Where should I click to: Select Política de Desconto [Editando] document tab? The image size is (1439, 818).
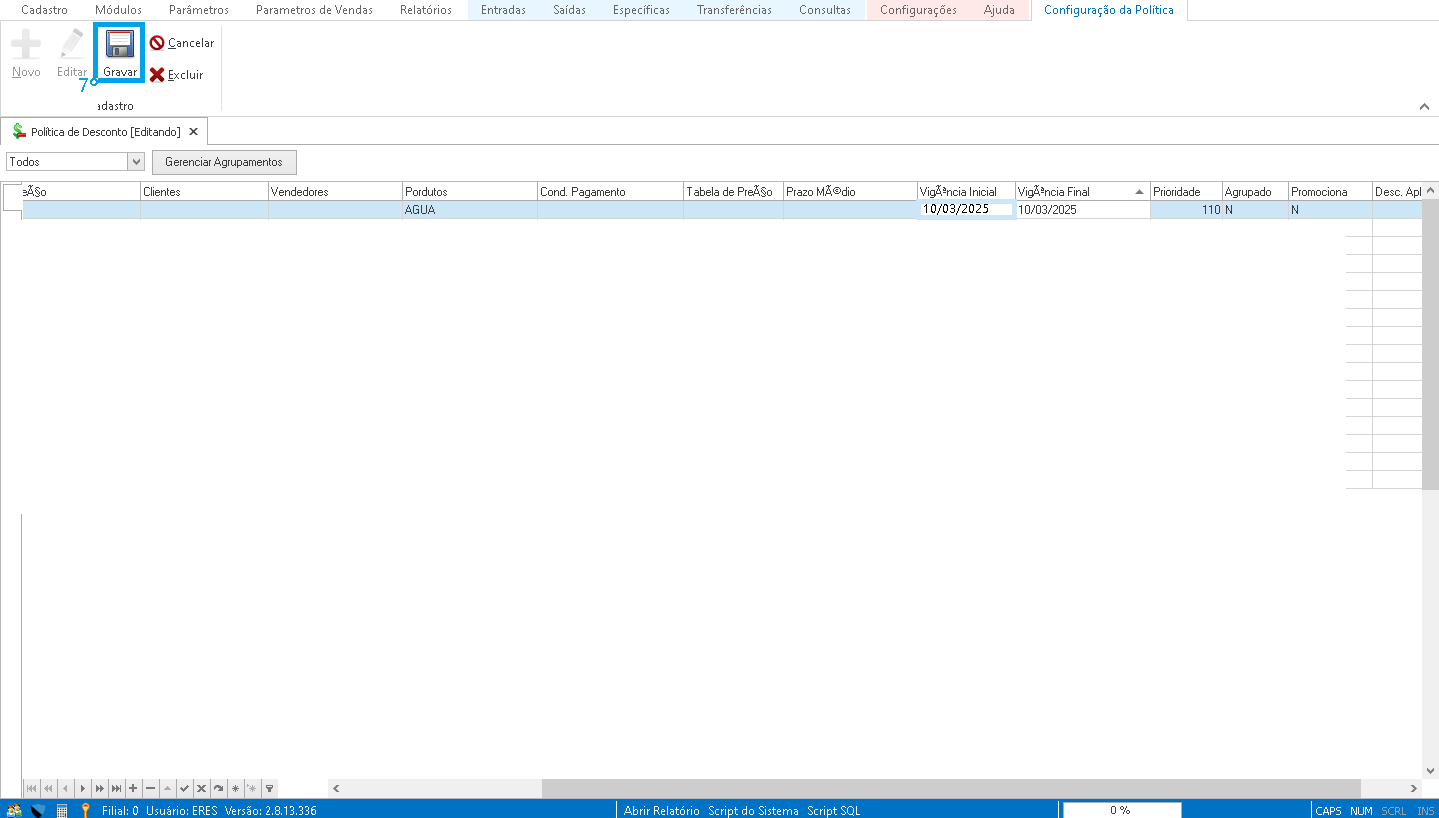tap(105, 131)
